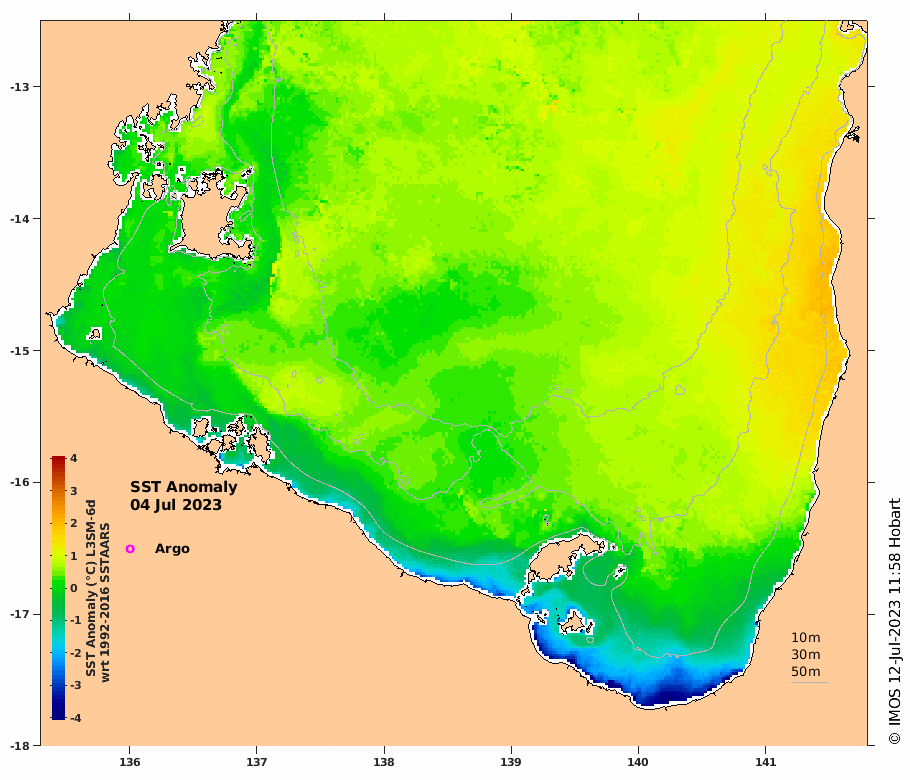Click the magenta Argo legend circle

[x=130, y=549]
